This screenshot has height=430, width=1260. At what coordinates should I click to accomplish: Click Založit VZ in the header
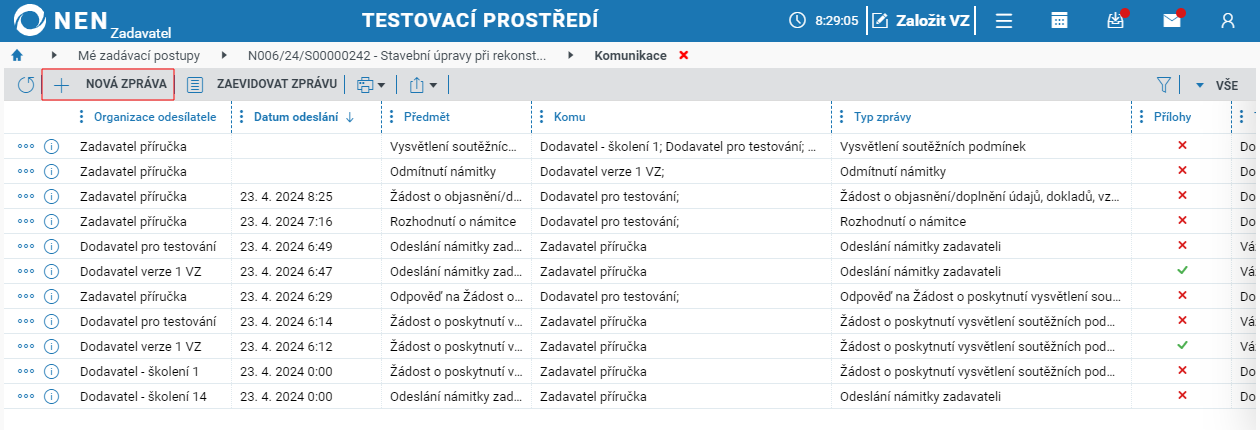tap(920, 21)
